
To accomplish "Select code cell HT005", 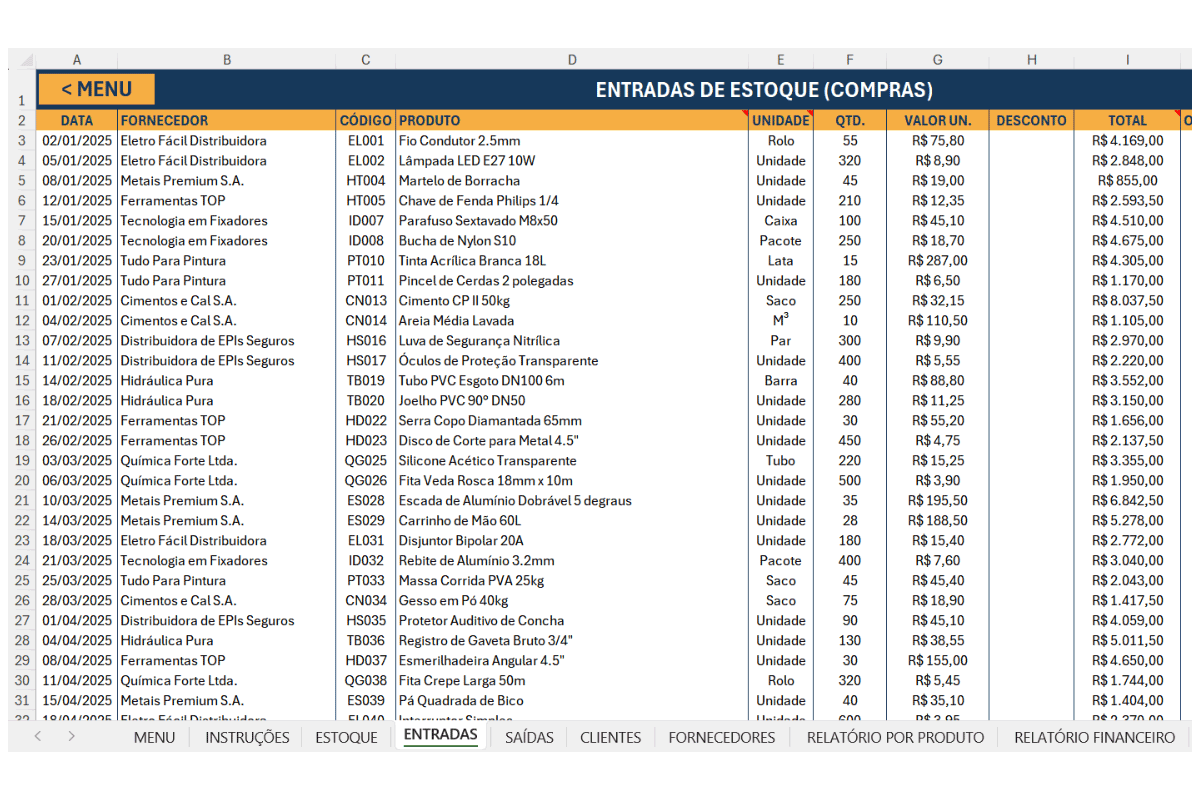I will (x=366, y=201).
